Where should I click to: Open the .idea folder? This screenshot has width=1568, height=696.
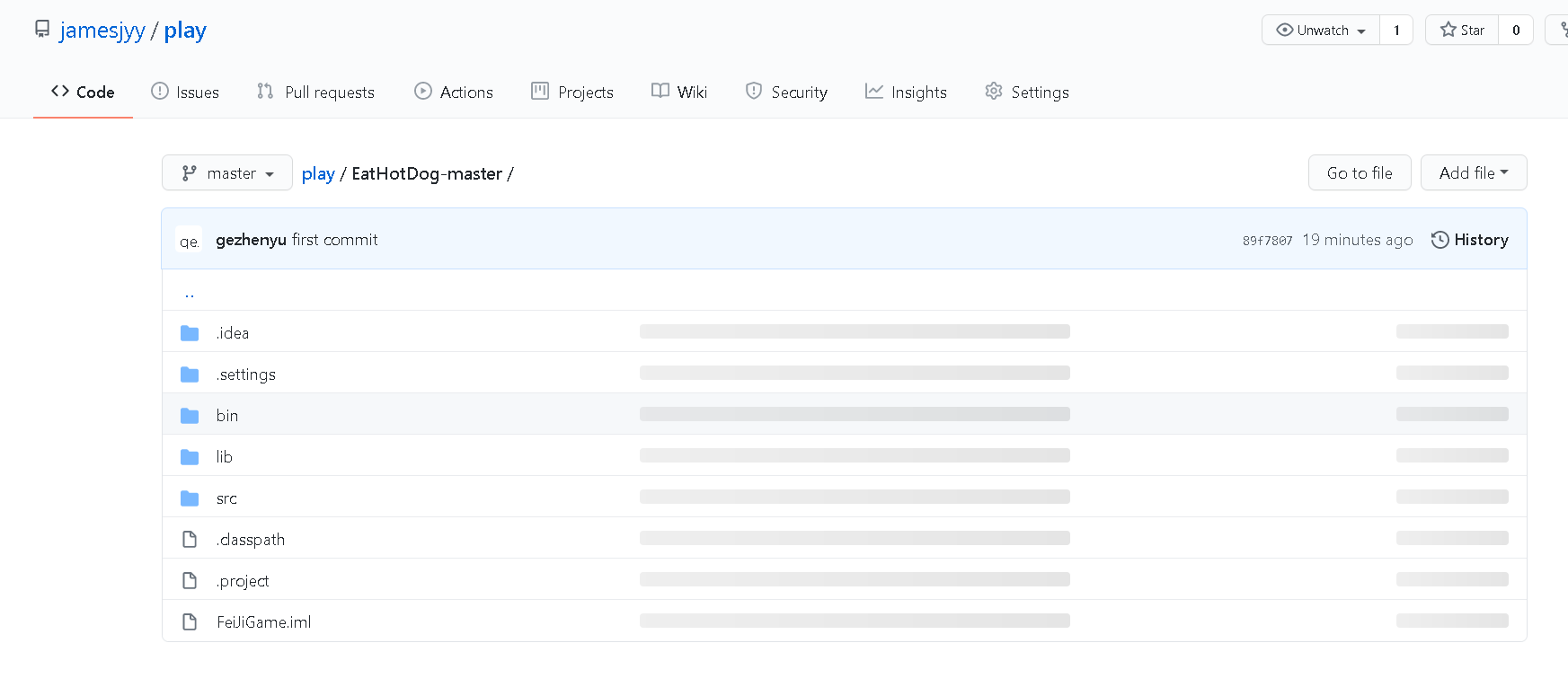233,333
